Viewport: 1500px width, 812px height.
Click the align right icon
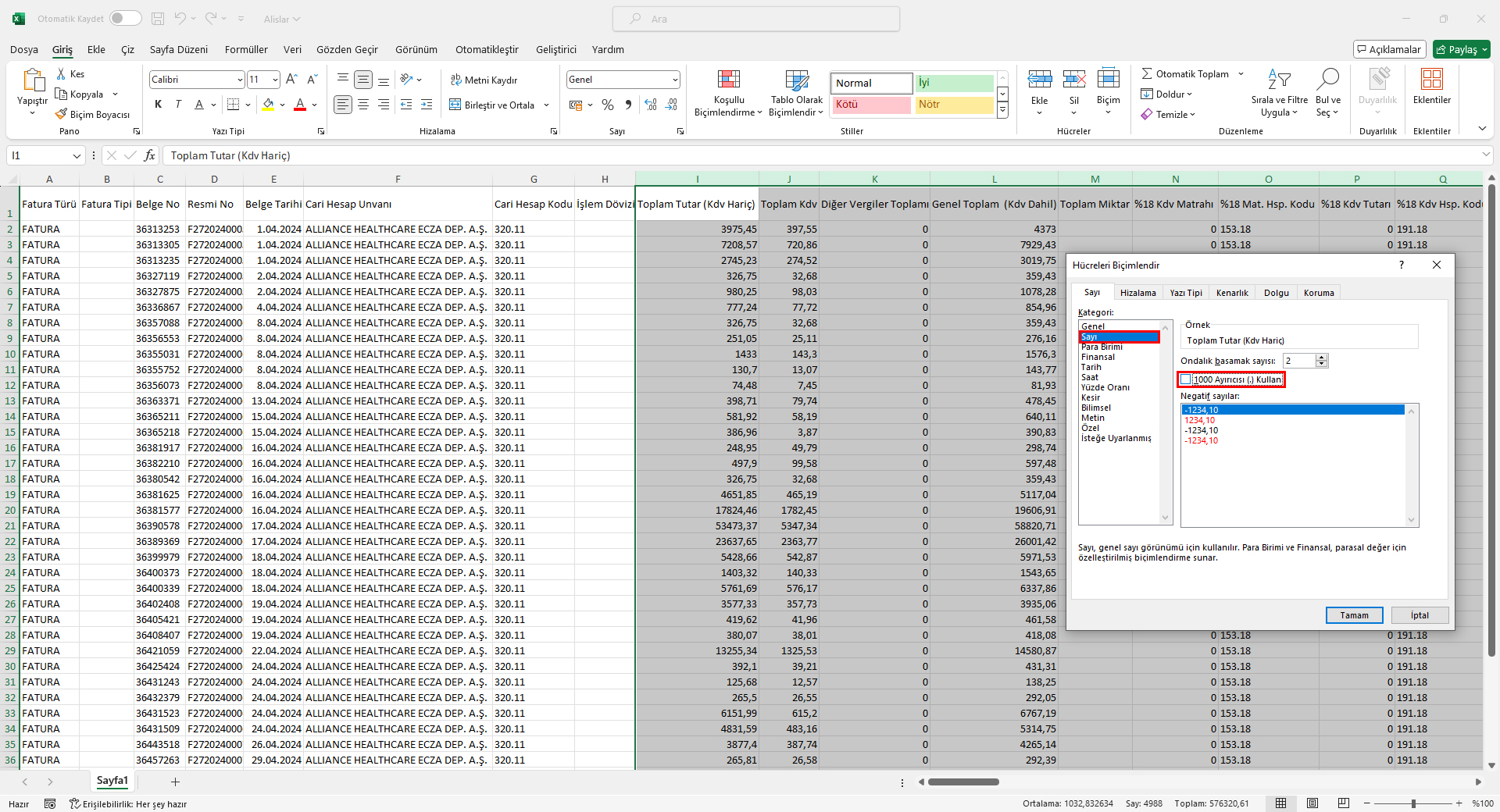click(384, 105)
